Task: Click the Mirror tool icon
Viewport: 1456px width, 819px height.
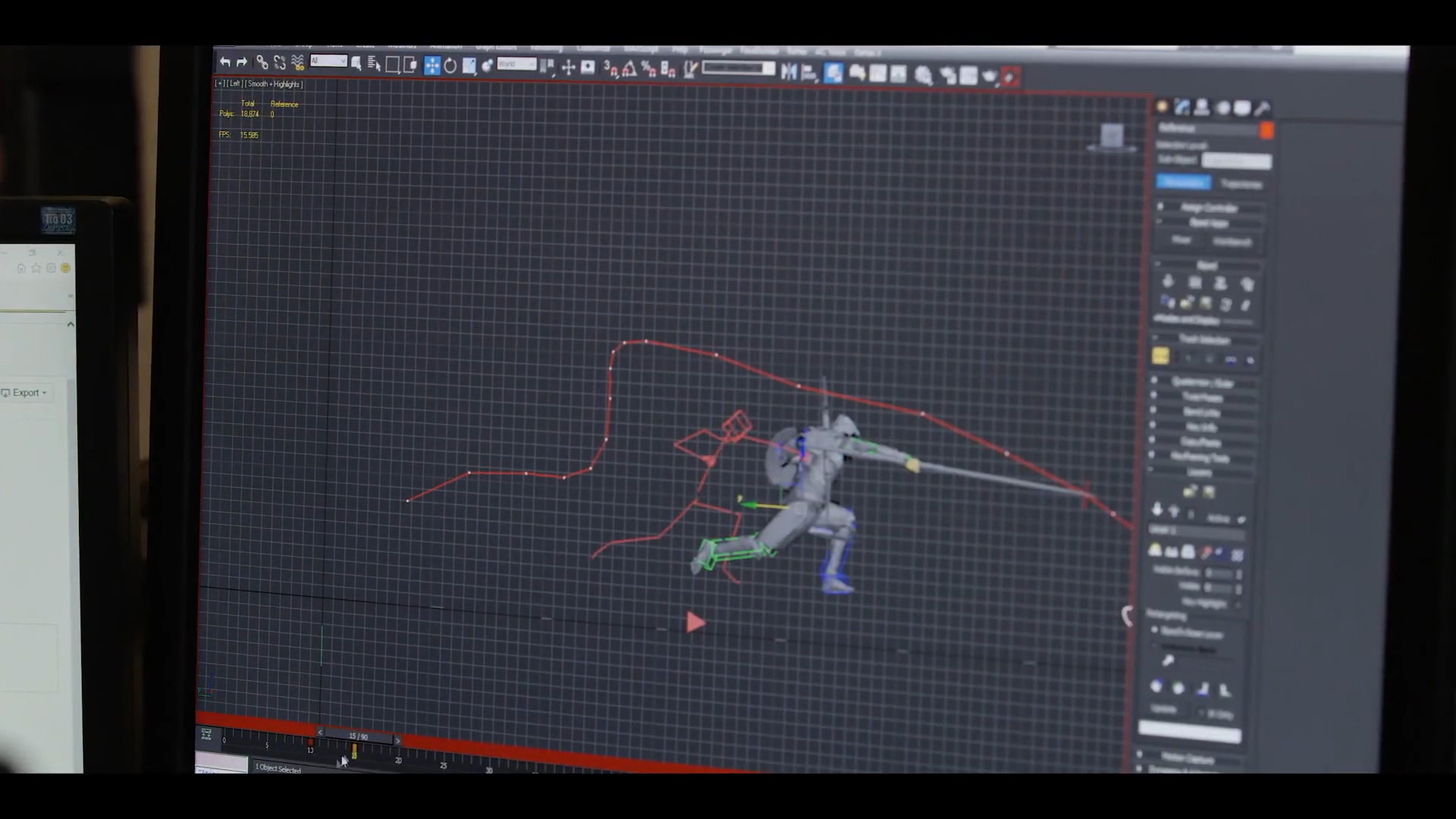Action: click(x=789, y=72)
